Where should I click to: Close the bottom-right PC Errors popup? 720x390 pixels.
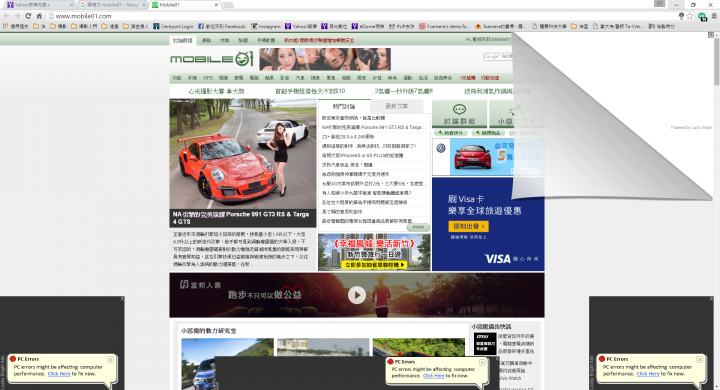(699, 359)
